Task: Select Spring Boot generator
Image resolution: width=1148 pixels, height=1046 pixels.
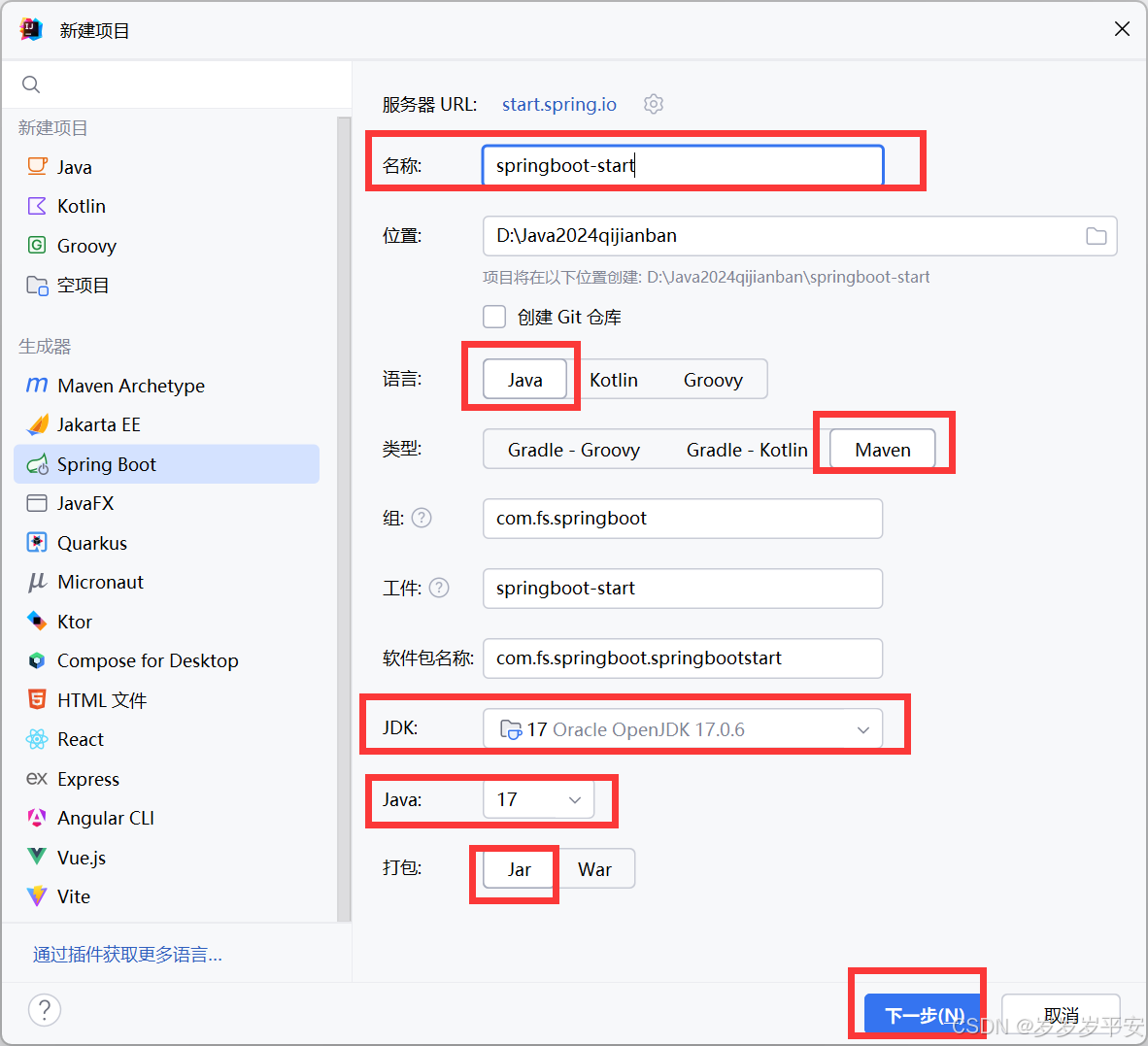Action: point(166,464)
